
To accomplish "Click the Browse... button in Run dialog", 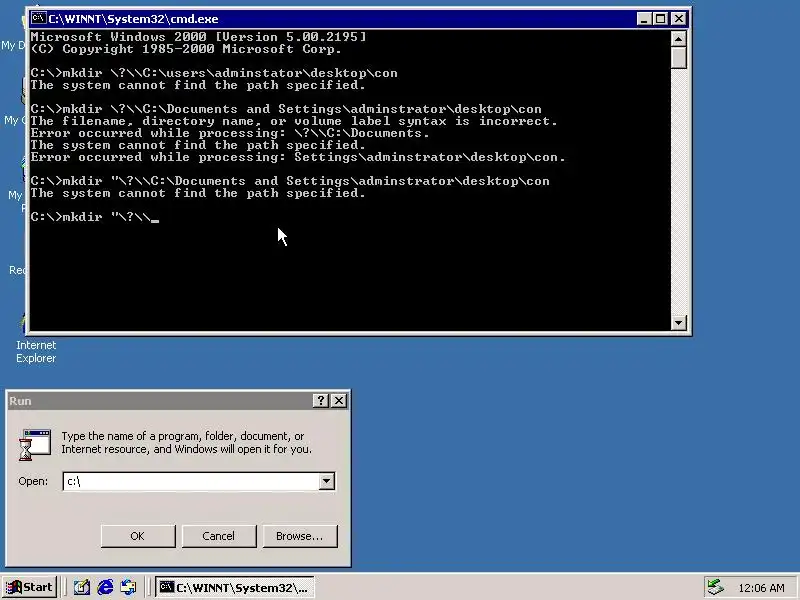I will coord(299,536).
